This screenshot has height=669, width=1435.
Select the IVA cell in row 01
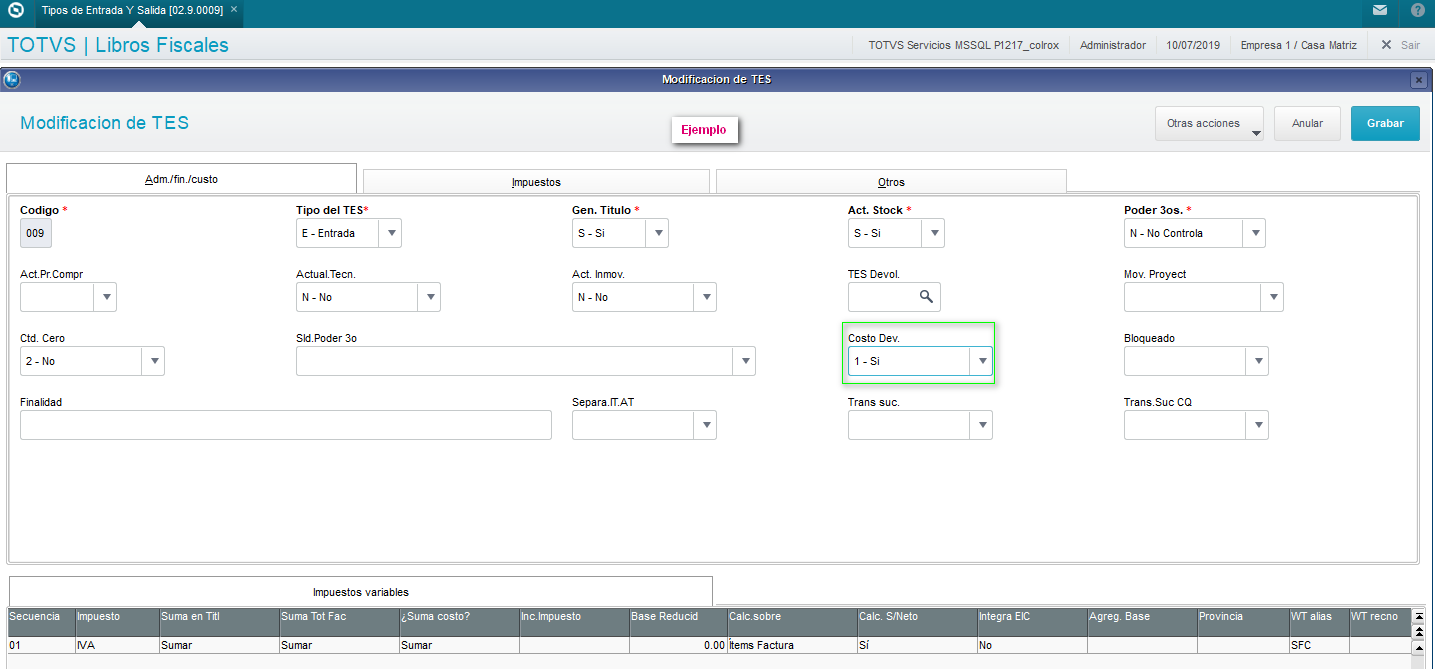click(117, 645)
